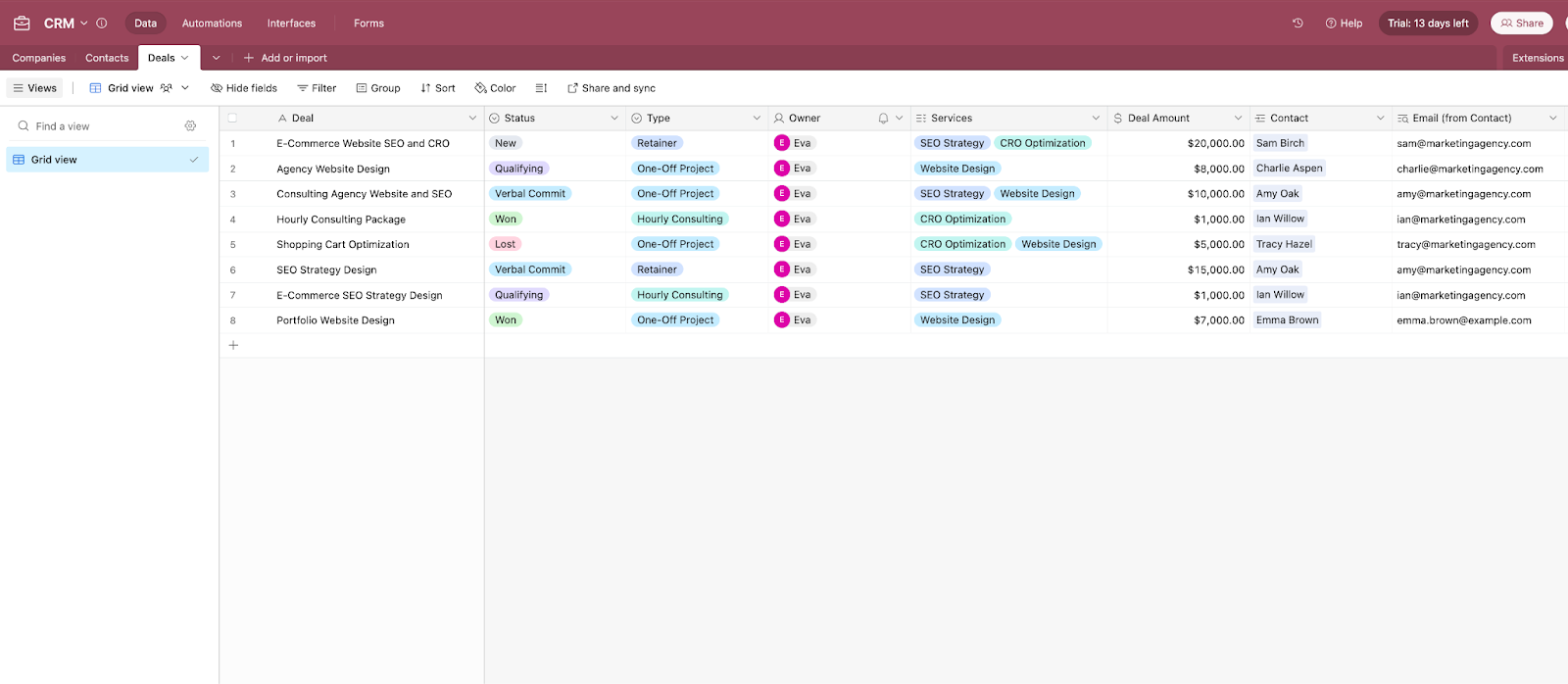
Task: Click the Lost status tag
Action: [505, 244]
